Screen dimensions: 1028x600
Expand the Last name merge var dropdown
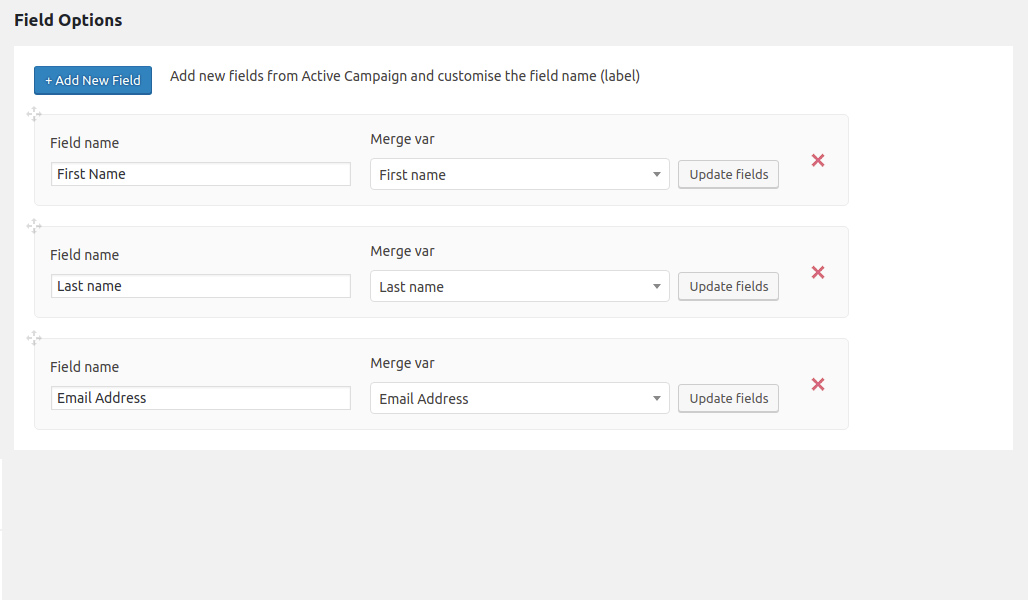[519, 287]
